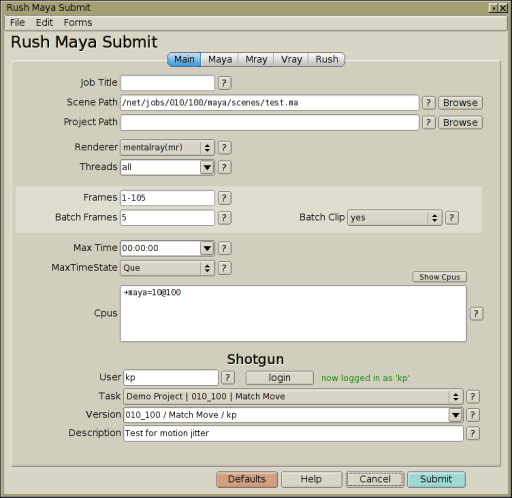Open the Forms menu
The image size is (512, 498).
click(x=78, y=22)
